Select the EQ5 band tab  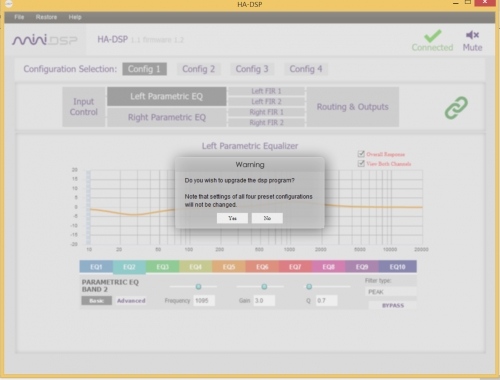[229, 267]
